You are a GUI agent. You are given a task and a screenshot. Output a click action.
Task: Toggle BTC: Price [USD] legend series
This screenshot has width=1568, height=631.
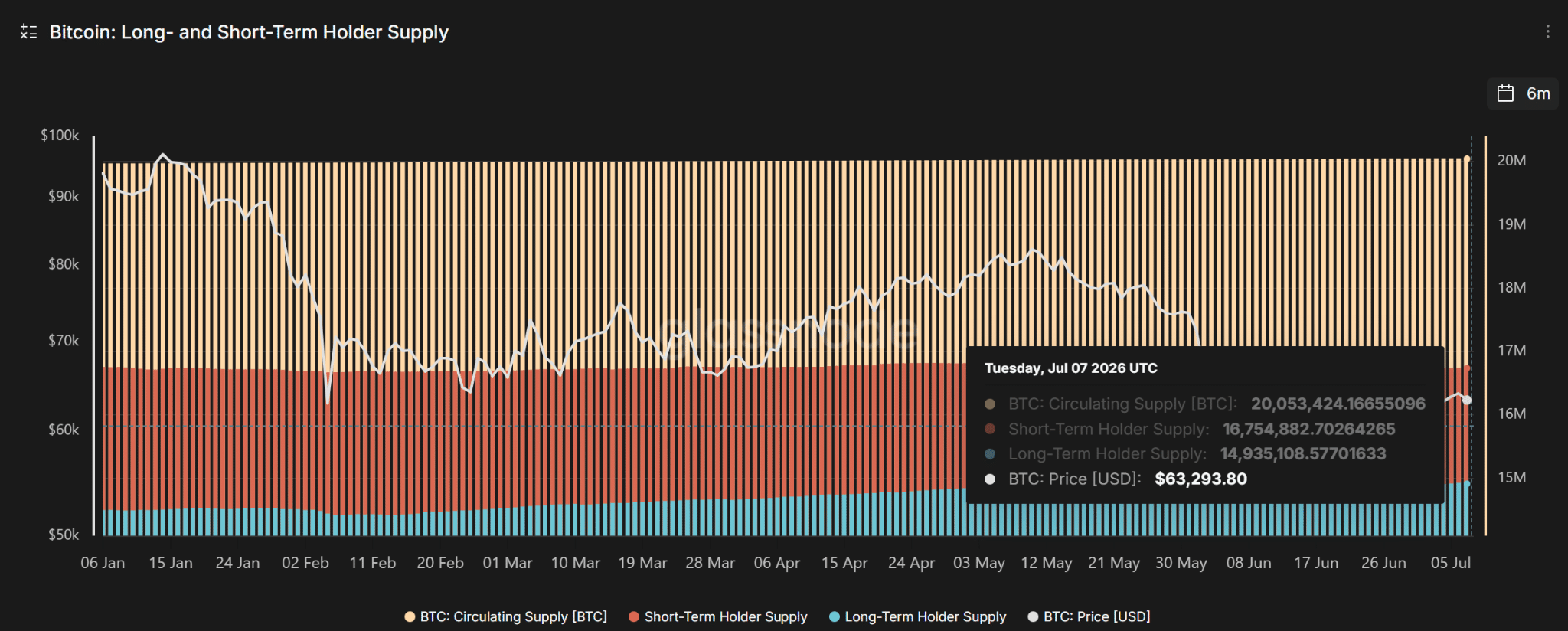click(1089, 616)
